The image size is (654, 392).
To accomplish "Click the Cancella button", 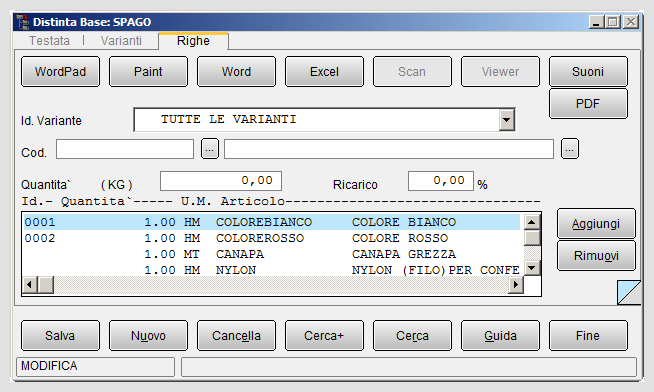I will click(x=236, y=336).
